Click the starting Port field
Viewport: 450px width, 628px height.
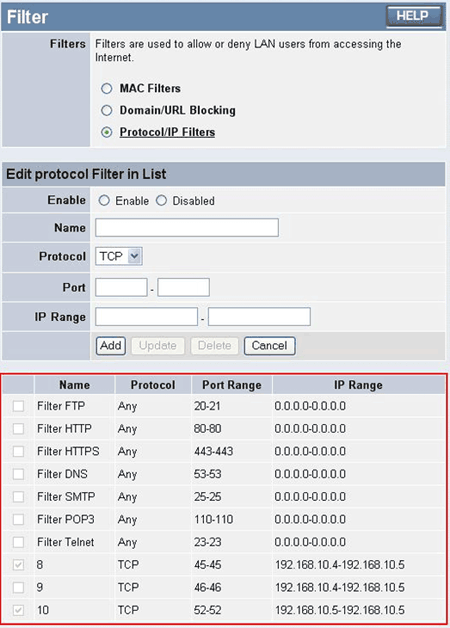pyautogui.click(x=121, y=287)
